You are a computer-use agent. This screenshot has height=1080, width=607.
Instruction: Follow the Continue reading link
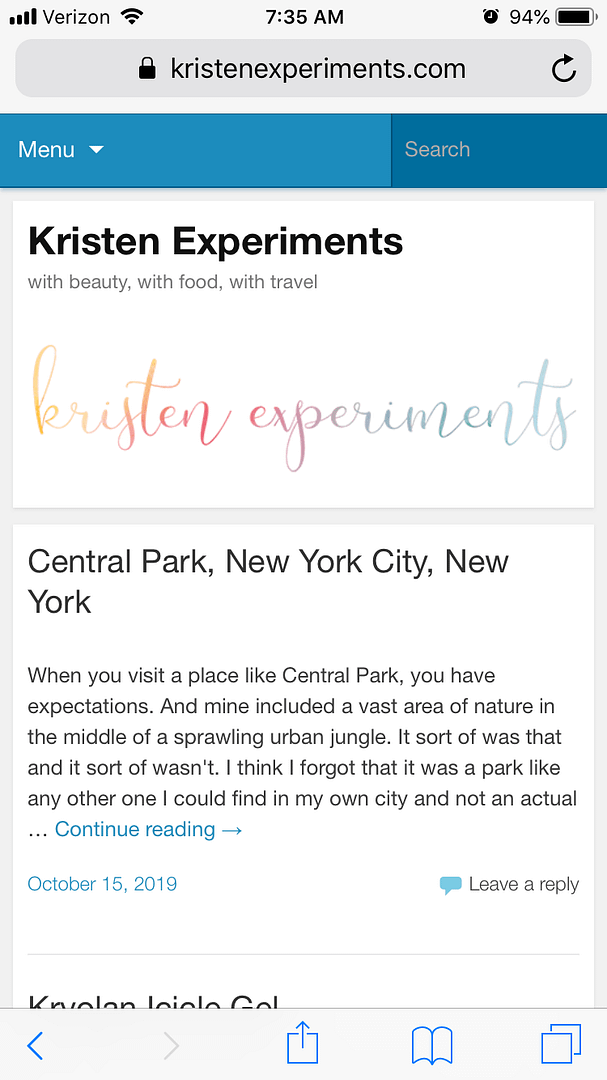pos(148,829)
